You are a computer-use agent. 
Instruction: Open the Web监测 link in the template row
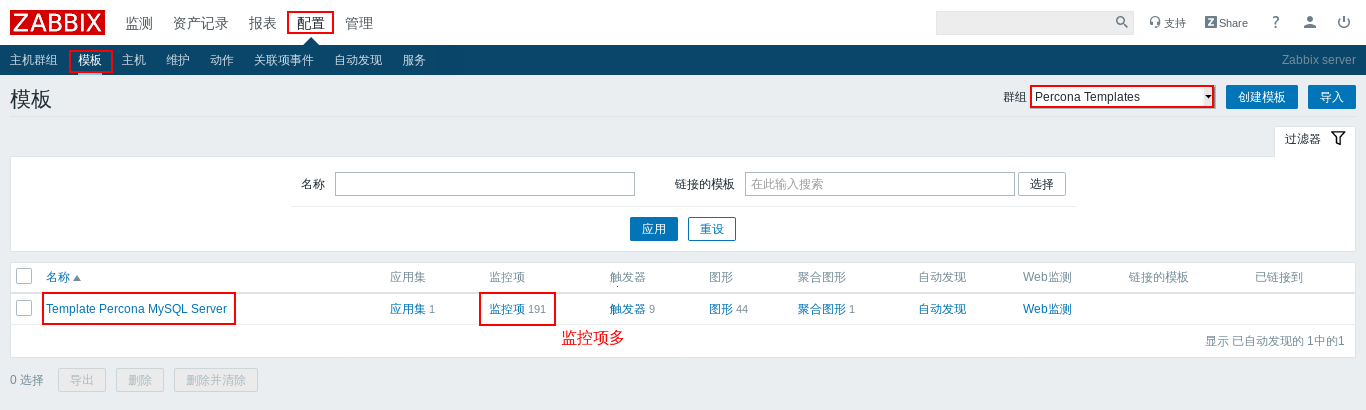[1047, 309]
